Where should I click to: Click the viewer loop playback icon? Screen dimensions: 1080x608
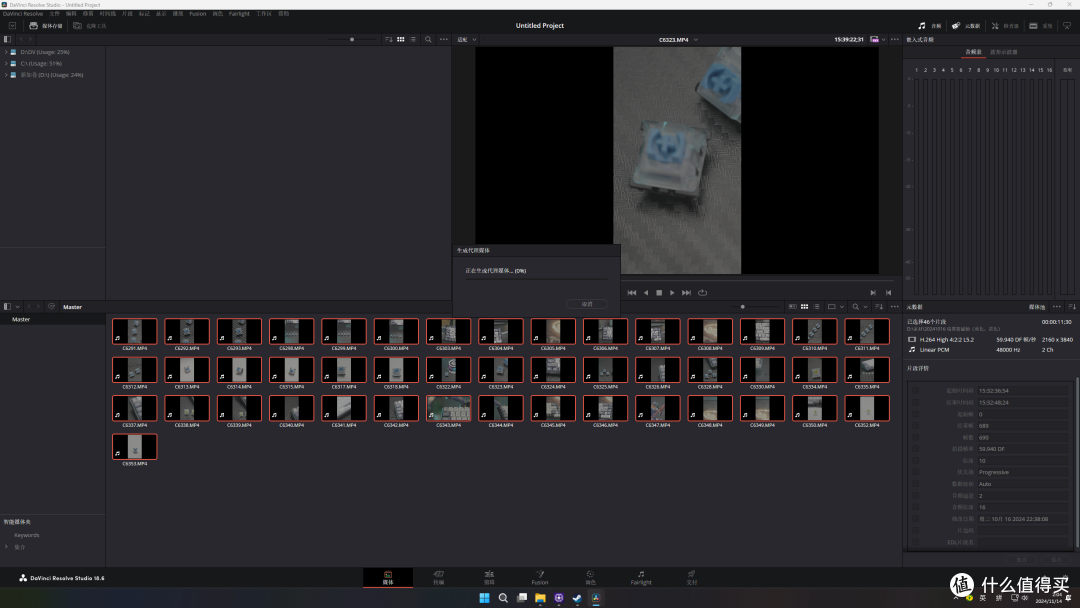click(703, 293)
